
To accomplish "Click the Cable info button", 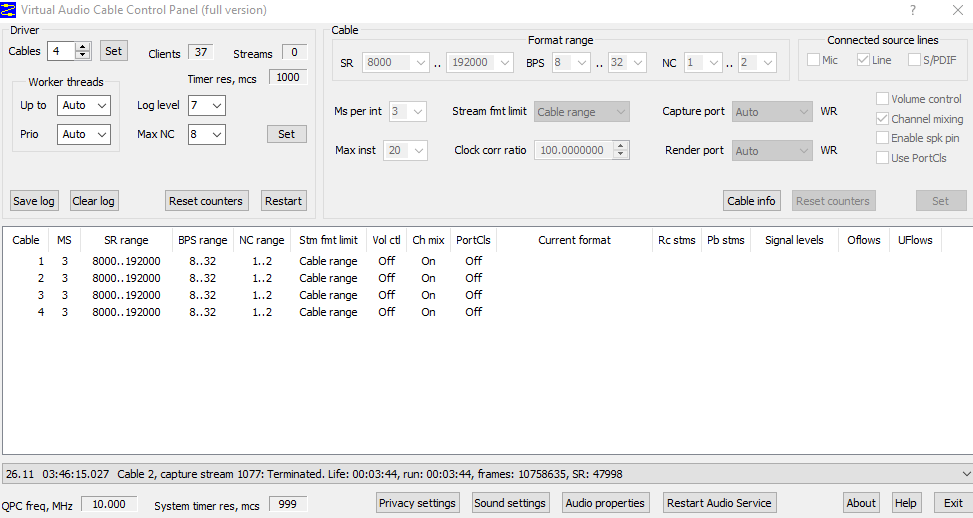I will (x=751, y=201).
